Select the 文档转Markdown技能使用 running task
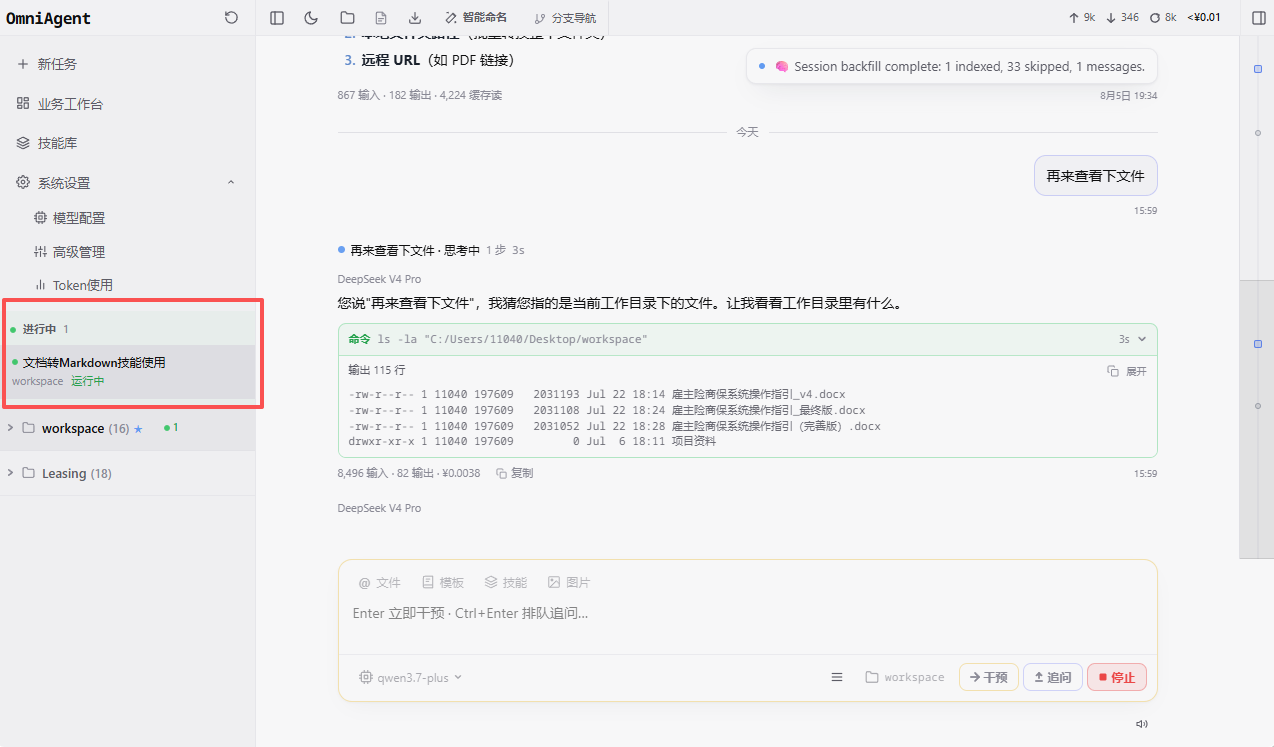Viewport: 1274px width, 747px height. (129, 371)
